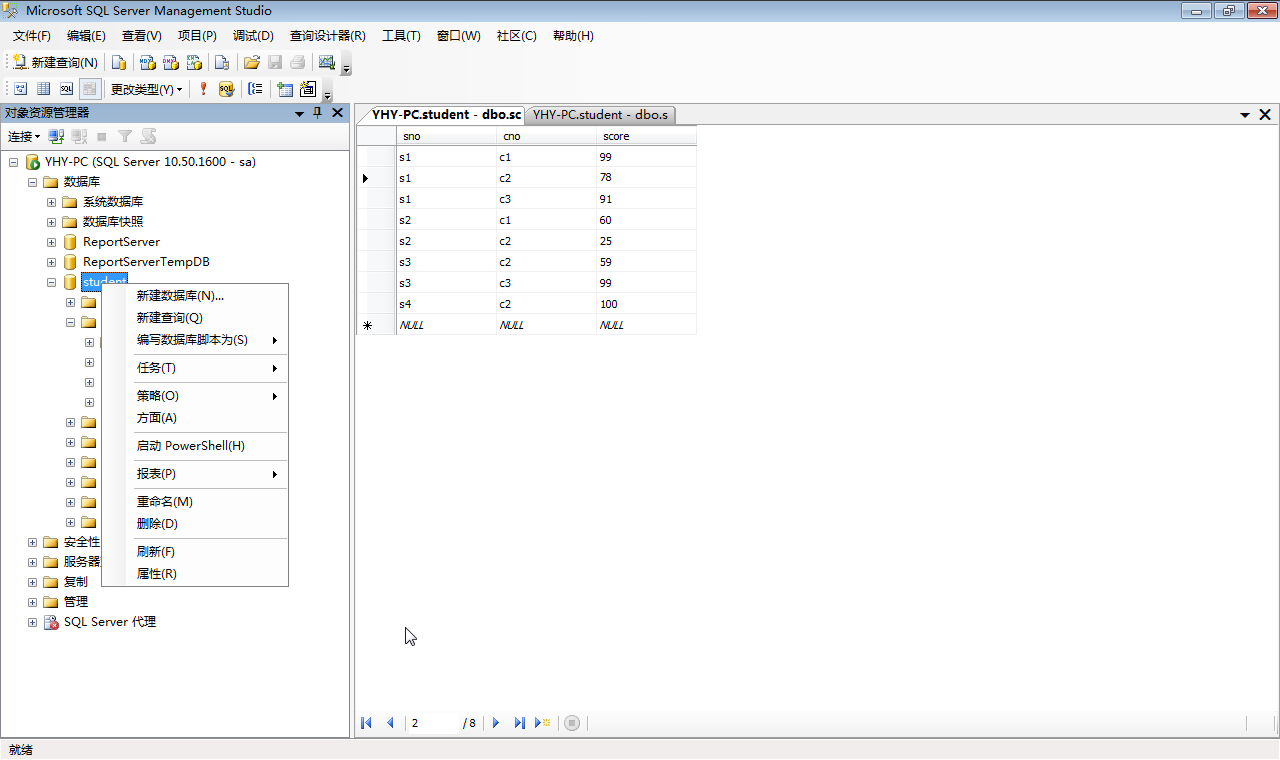The width and height of the screenshot is (1280, 760).
Task: Select the YHY-PC.student - dbo.sc tab
Action: (x=445, y=115)
